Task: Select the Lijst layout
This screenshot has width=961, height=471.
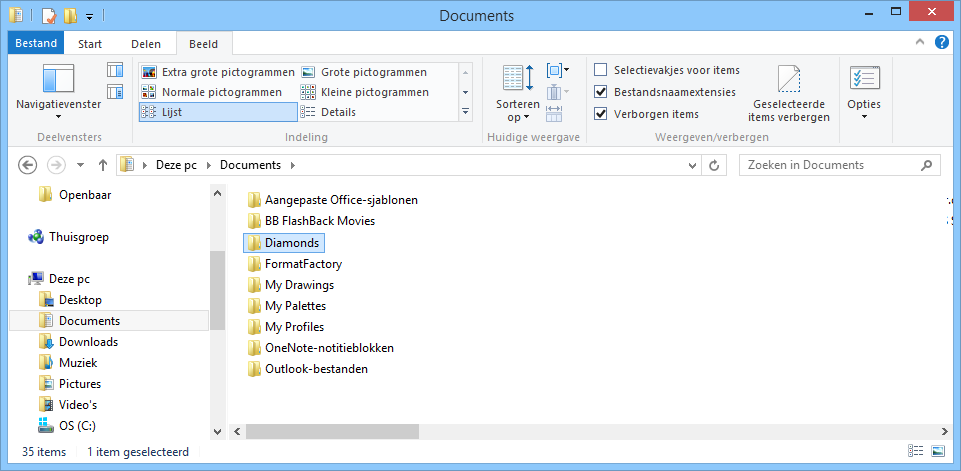Action: coord(218,112)
